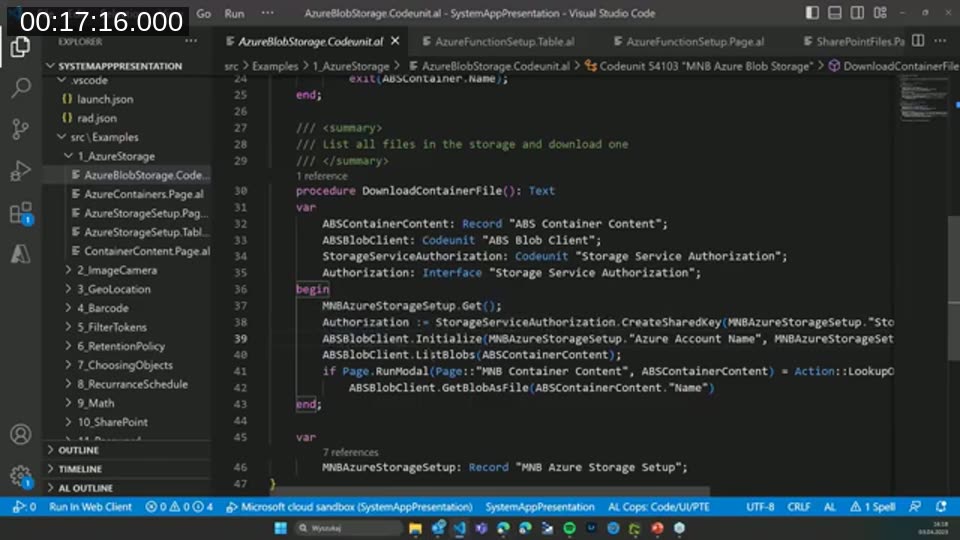
Task: Open the Explorer view in activity bar
Action: (20, 47)
